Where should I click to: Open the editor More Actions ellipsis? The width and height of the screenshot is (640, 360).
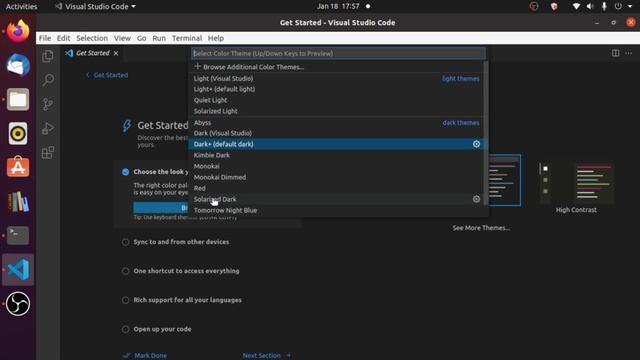point(629,53)
